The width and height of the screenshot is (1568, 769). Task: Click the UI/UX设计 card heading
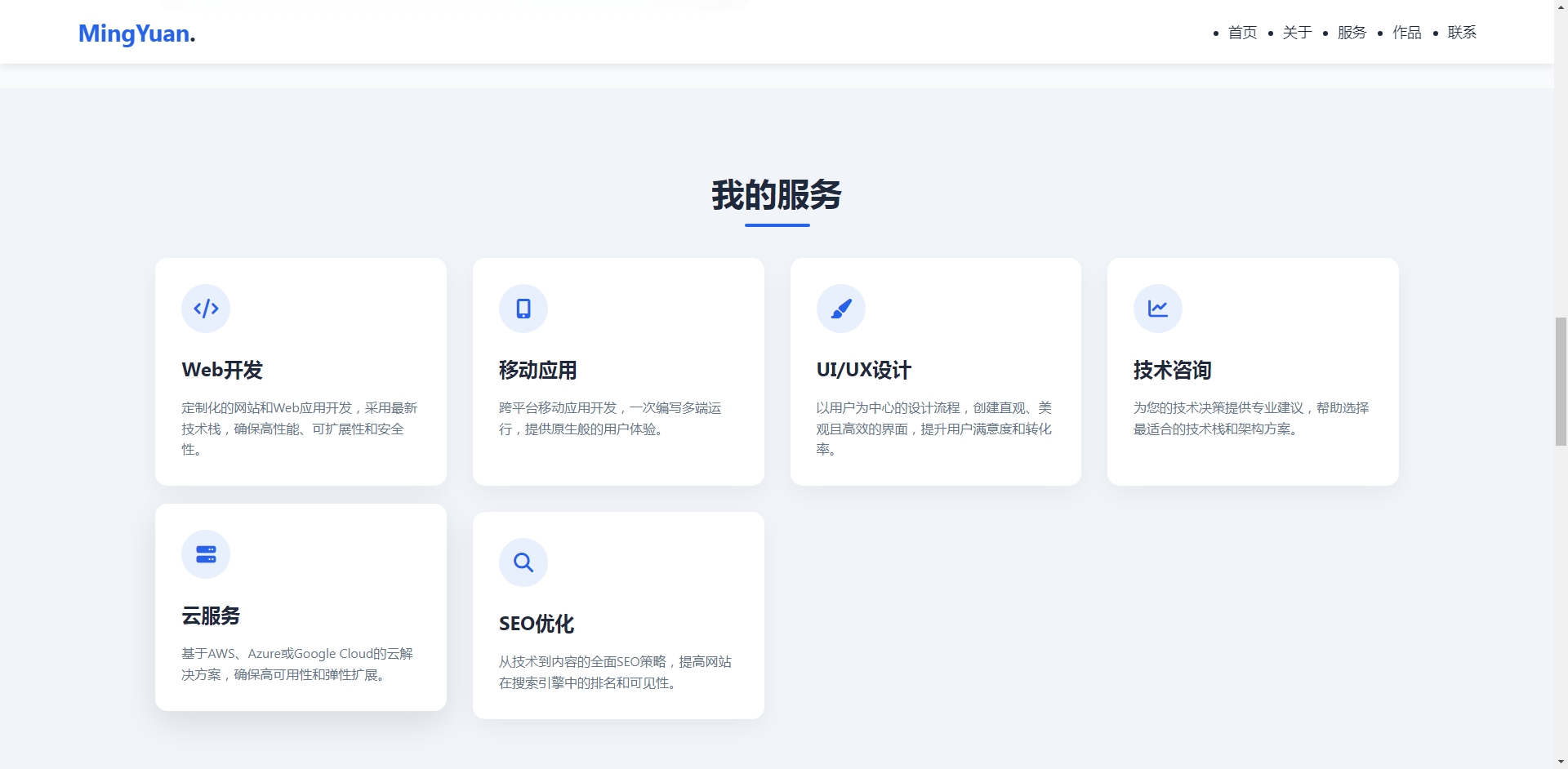tap(864, 370)
